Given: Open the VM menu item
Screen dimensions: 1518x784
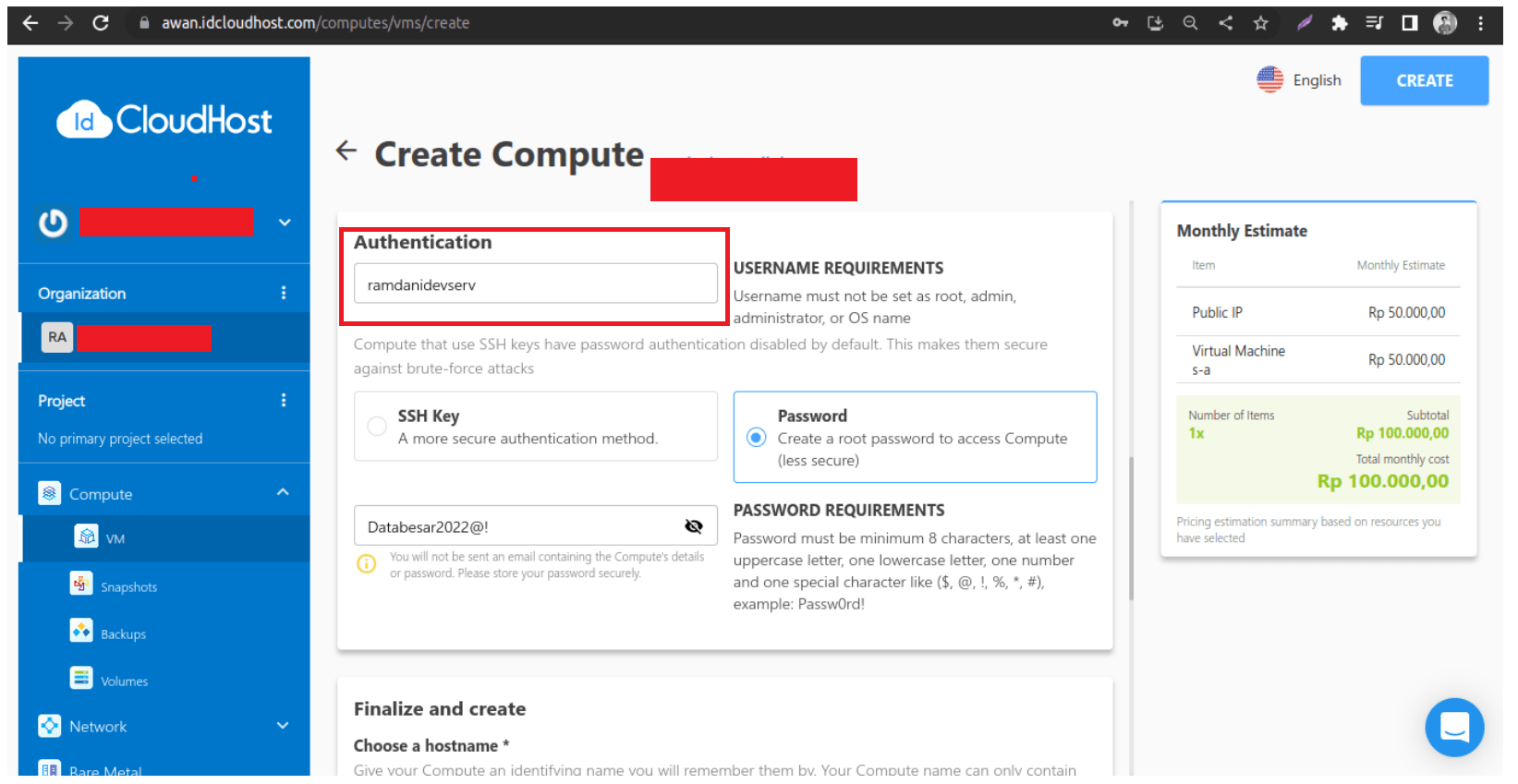Looking at the screenshot, I should [115, 538].
